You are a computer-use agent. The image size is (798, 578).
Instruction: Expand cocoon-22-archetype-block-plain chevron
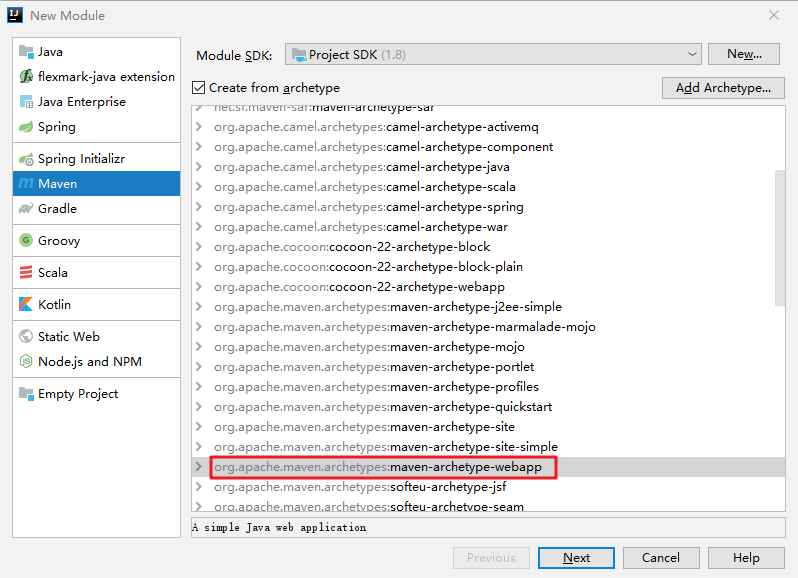pyautogui.click(x=199, y=267)
